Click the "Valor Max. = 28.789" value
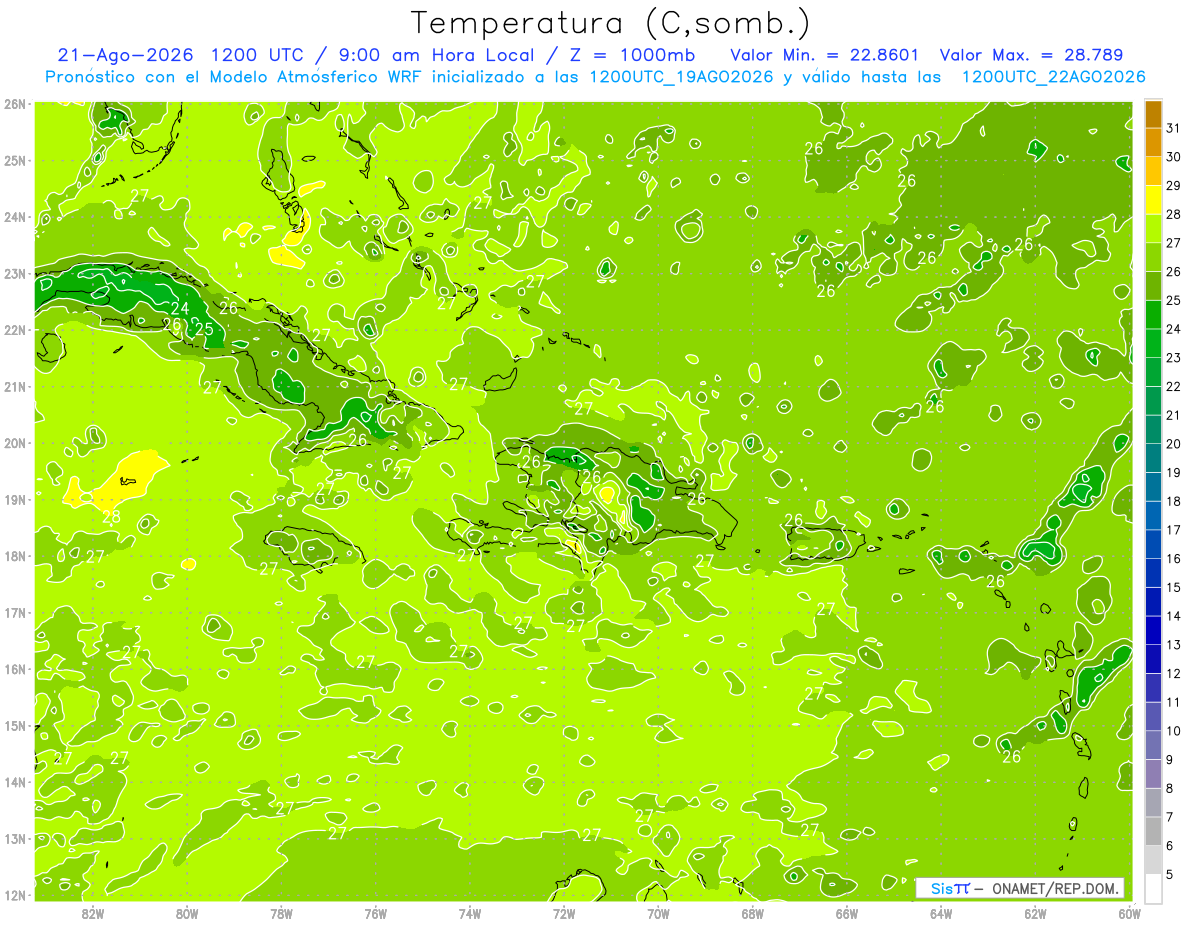The image size is (1200, 927). [1032, 55]
